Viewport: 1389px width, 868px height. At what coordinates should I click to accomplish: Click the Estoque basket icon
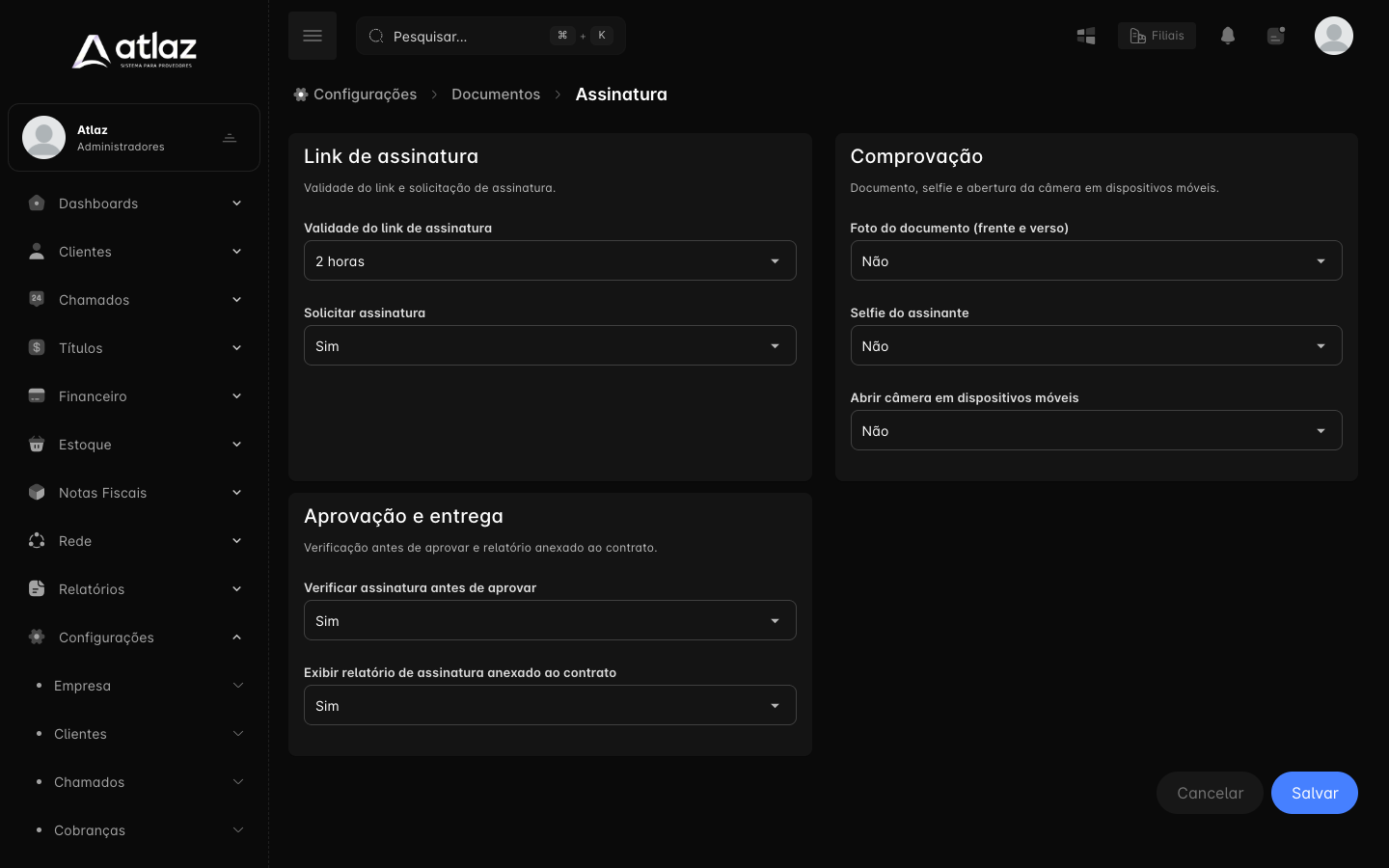coord(37,444)
